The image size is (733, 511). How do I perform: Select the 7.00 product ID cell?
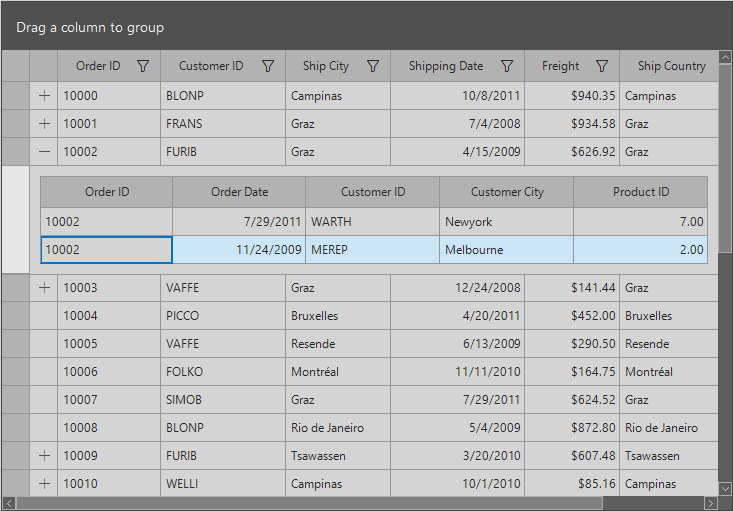[641, 222]
